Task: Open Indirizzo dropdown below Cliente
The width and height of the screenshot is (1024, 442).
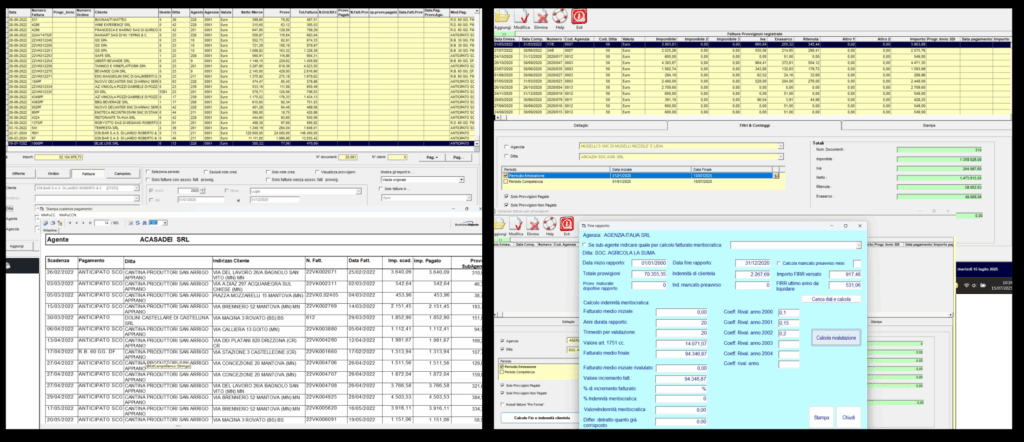Action: (x=136, y=198)
